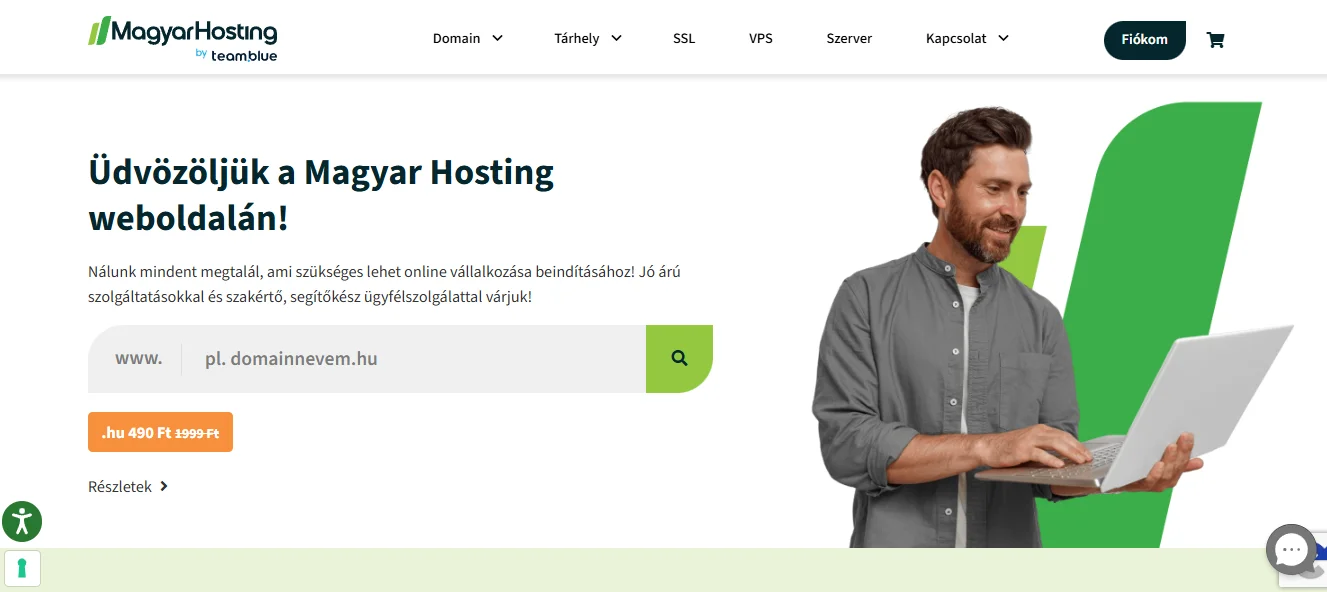Expand the Tárhely menu chevron
The height and width of the screenshot is (592, 1327).
(x=616, y=38)
